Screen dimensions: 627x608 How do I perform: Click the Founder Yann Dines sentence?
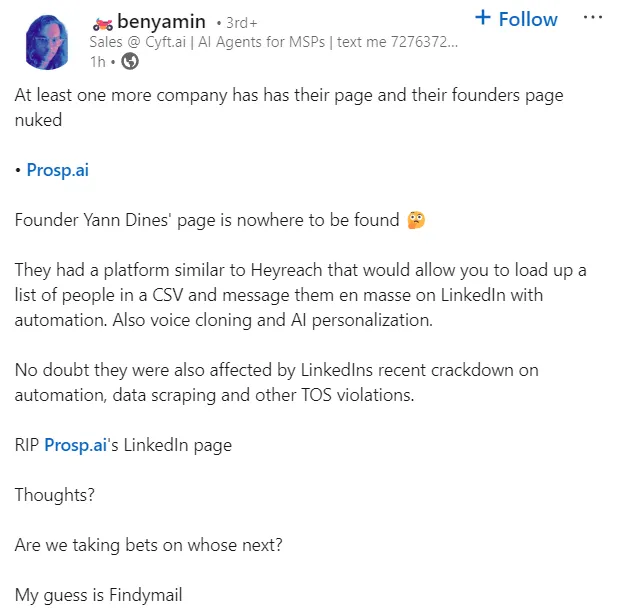[x=207, y=220]
